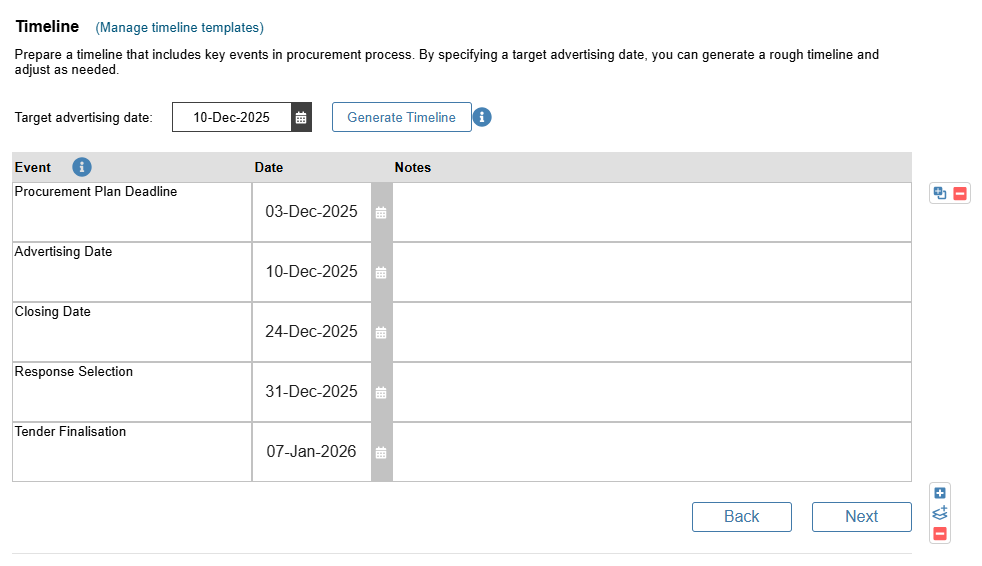Image resolution: width=982 pixels, height=566 pixels.
Task: Open calendar picker for Tender Finalisation row
Action: [x=381, y=452]
